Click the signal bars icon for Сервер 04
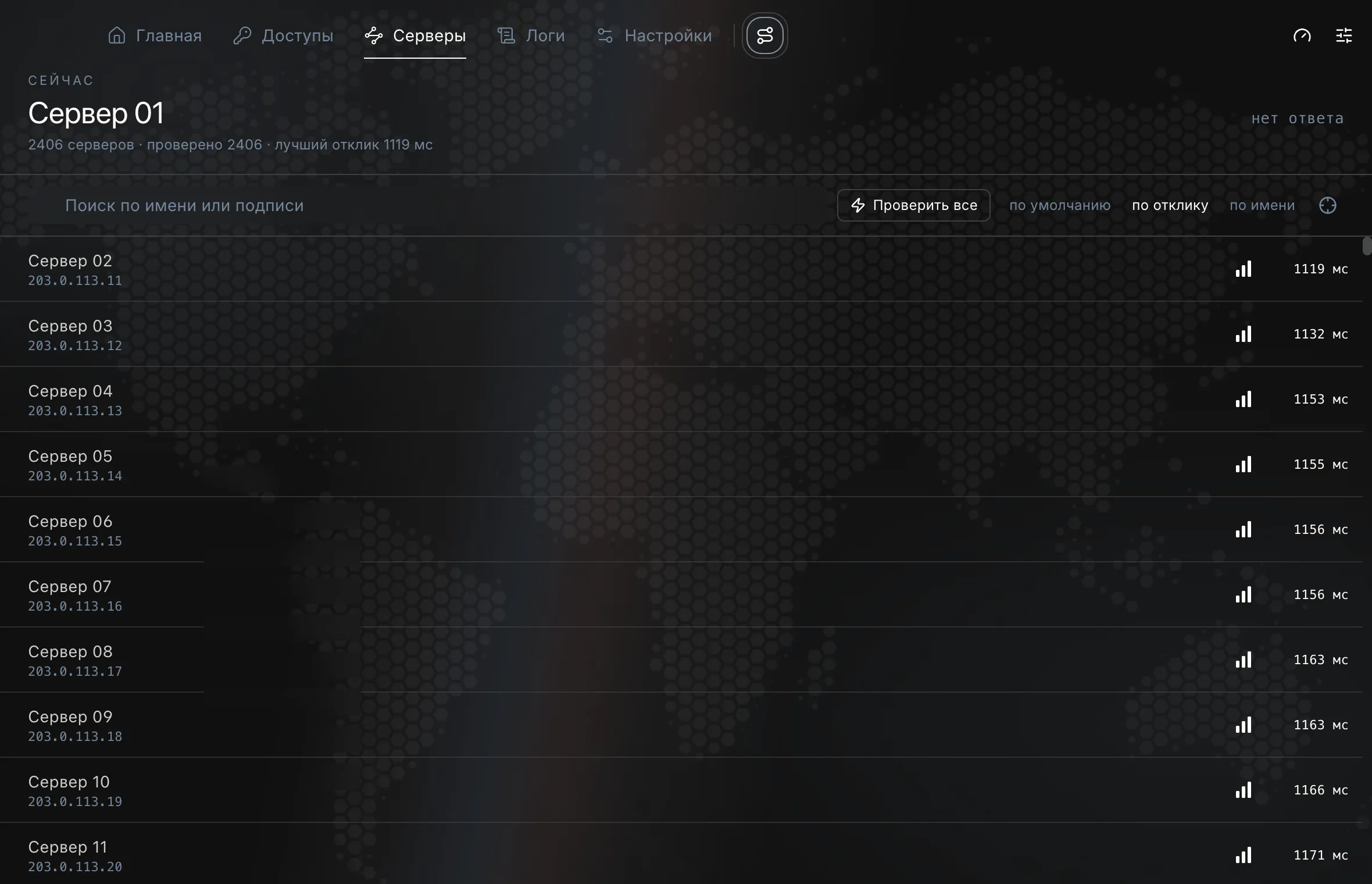The height and width of the screenshot is (884, 1372). point(1244,399)
